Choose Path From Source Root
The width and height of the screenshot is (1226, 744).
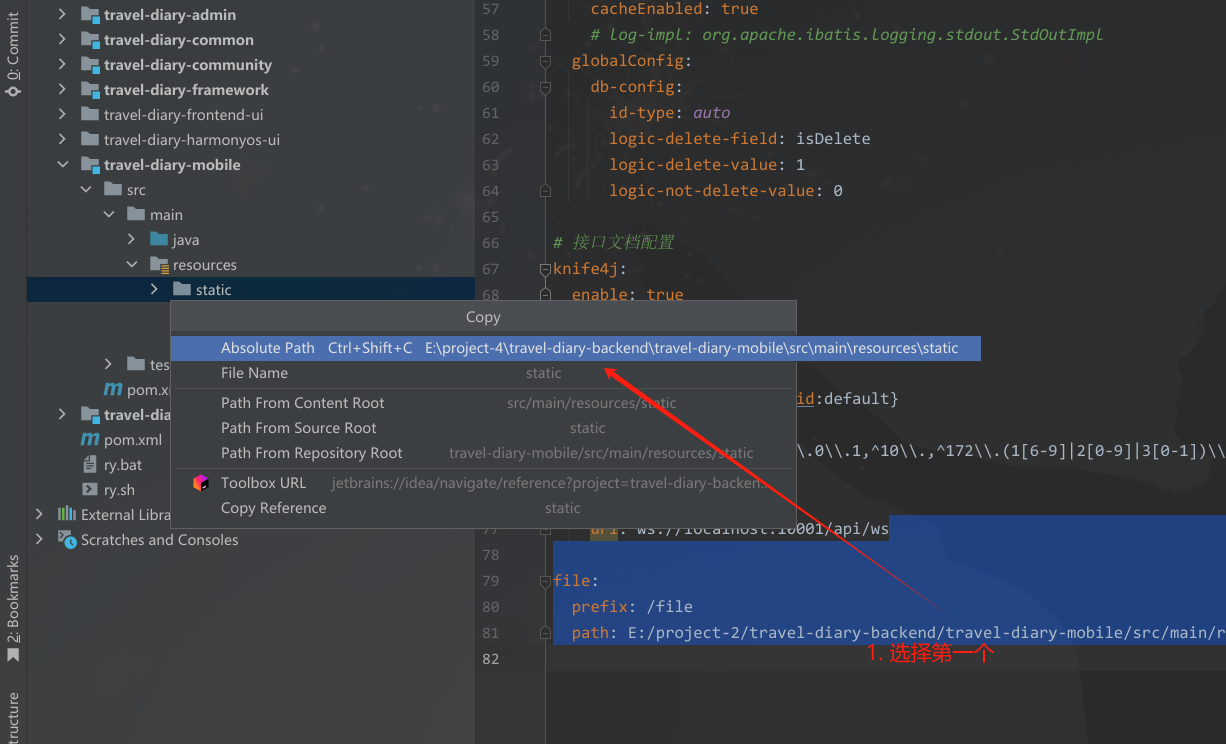click(483, 428)
